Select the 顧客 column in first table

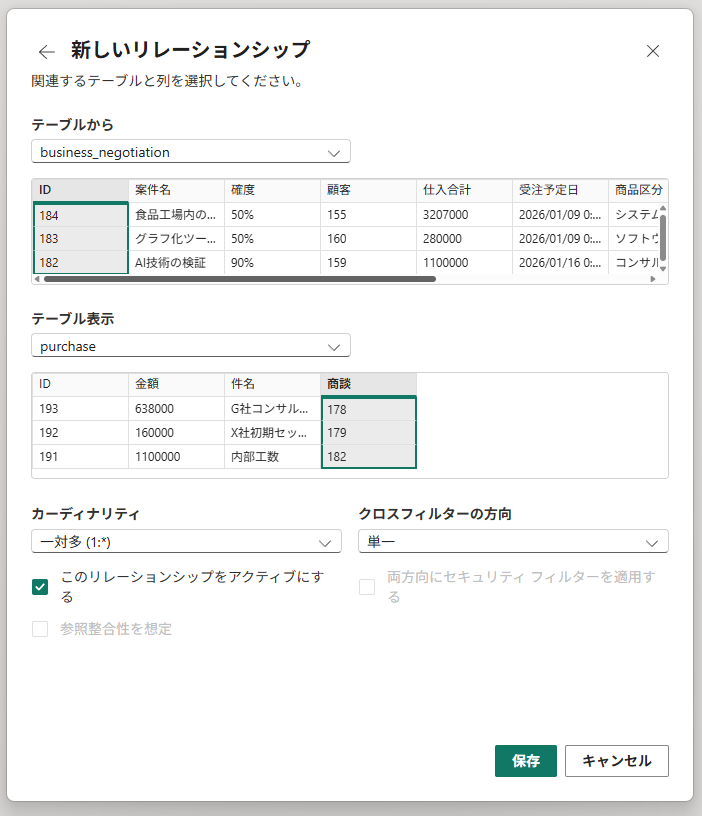click(x=367, y=190)
